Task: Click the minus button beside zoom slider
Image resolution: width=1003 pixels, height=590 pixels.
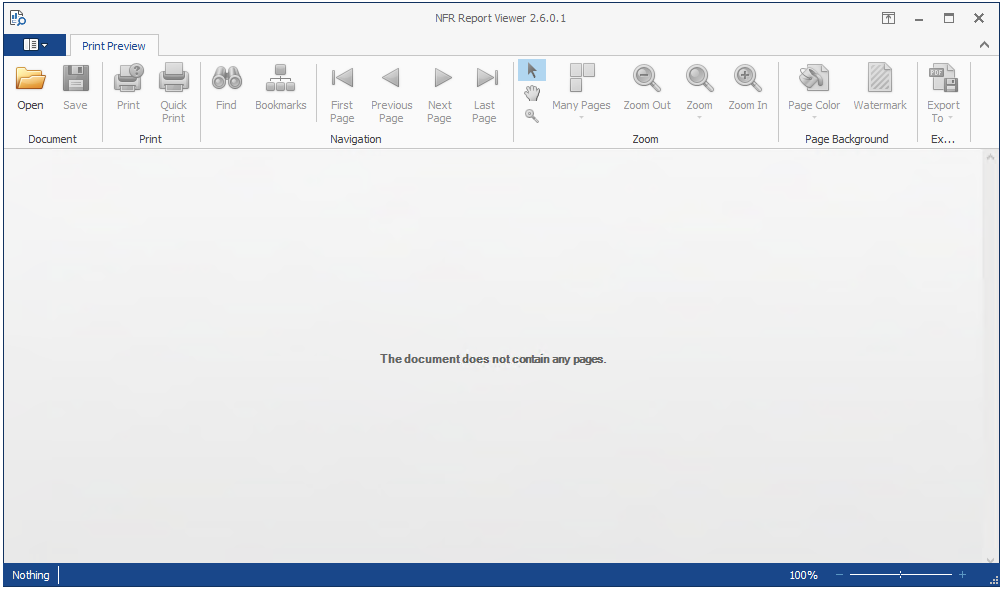Action: click(x=839, y=575)
